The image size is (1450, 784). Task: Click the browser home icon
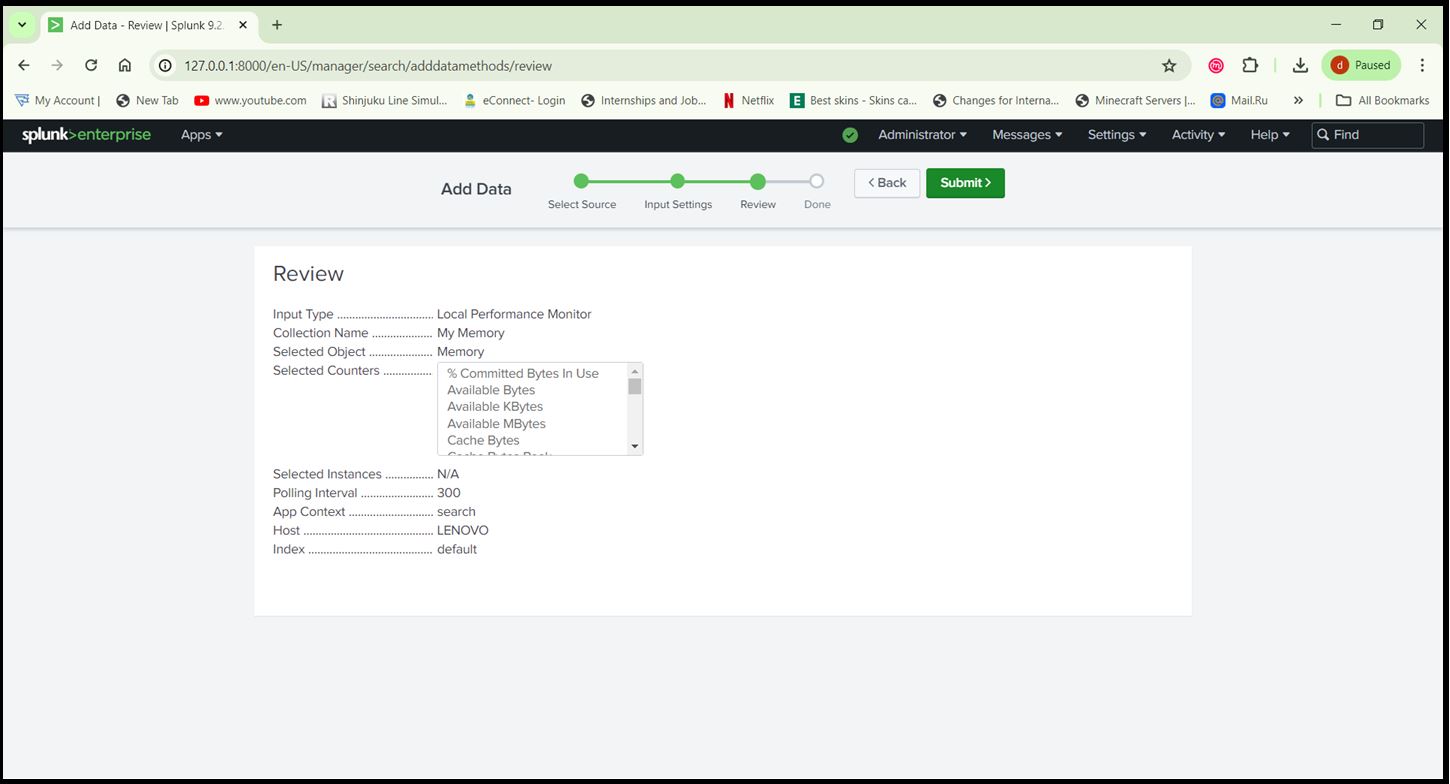123,65
